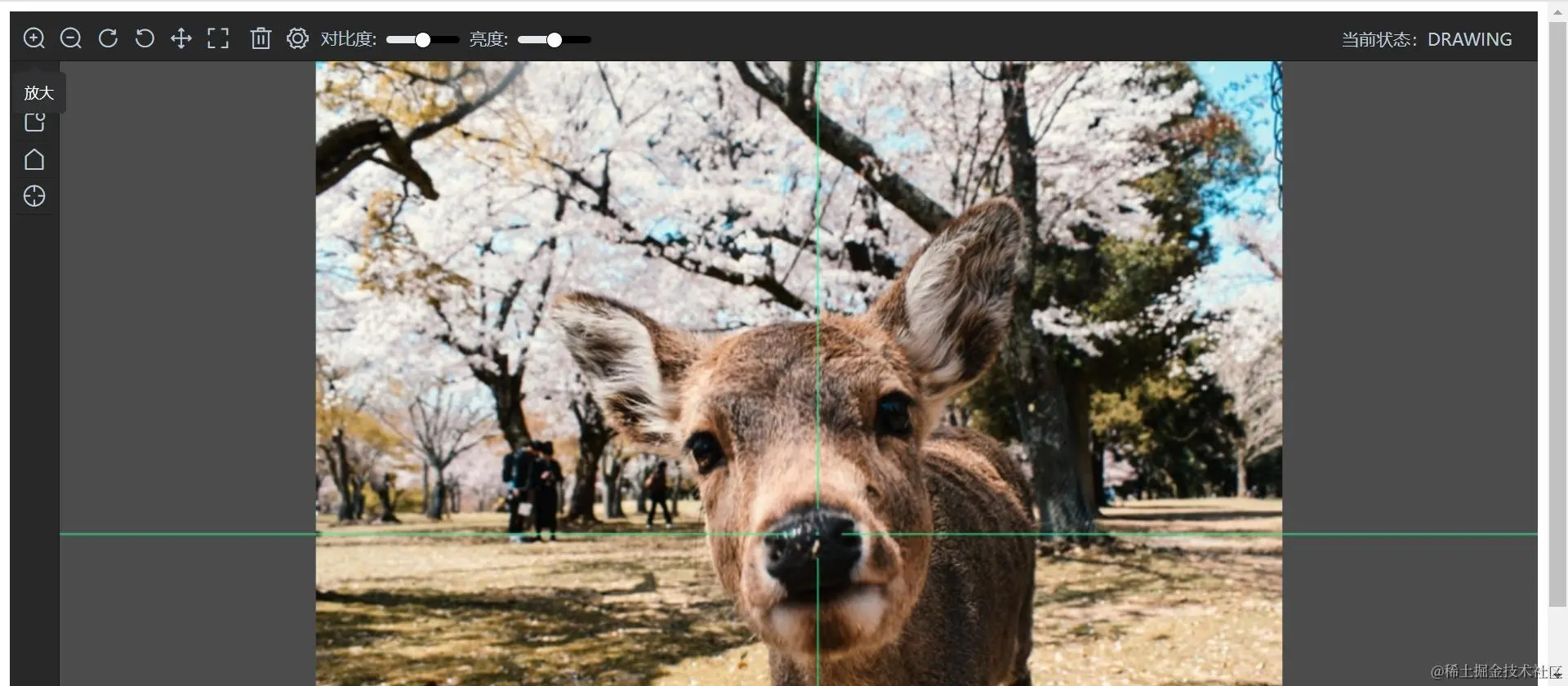Click the 当前状态: DRAWING status text
Viewport: 1568px width, 686px height.
point(1427,39)
